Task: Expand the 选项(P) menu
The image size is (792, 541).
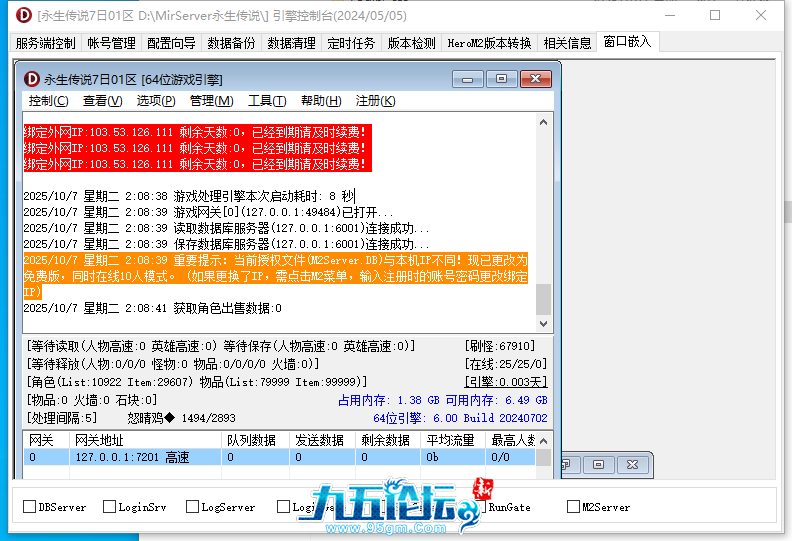Action: [156, 101]
